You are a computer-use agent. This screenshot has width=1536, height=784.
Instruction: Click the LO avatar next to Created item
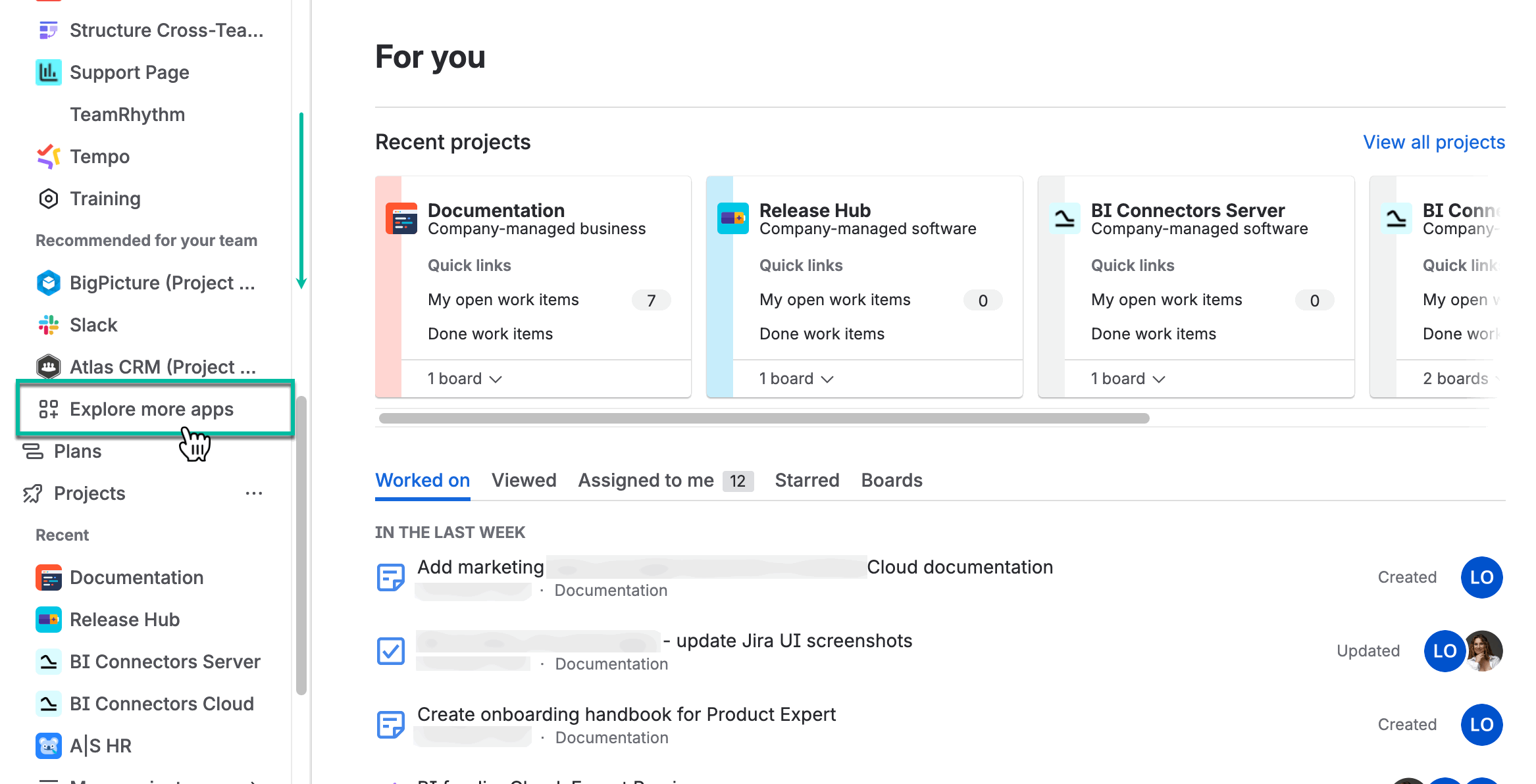[1481, 577]
